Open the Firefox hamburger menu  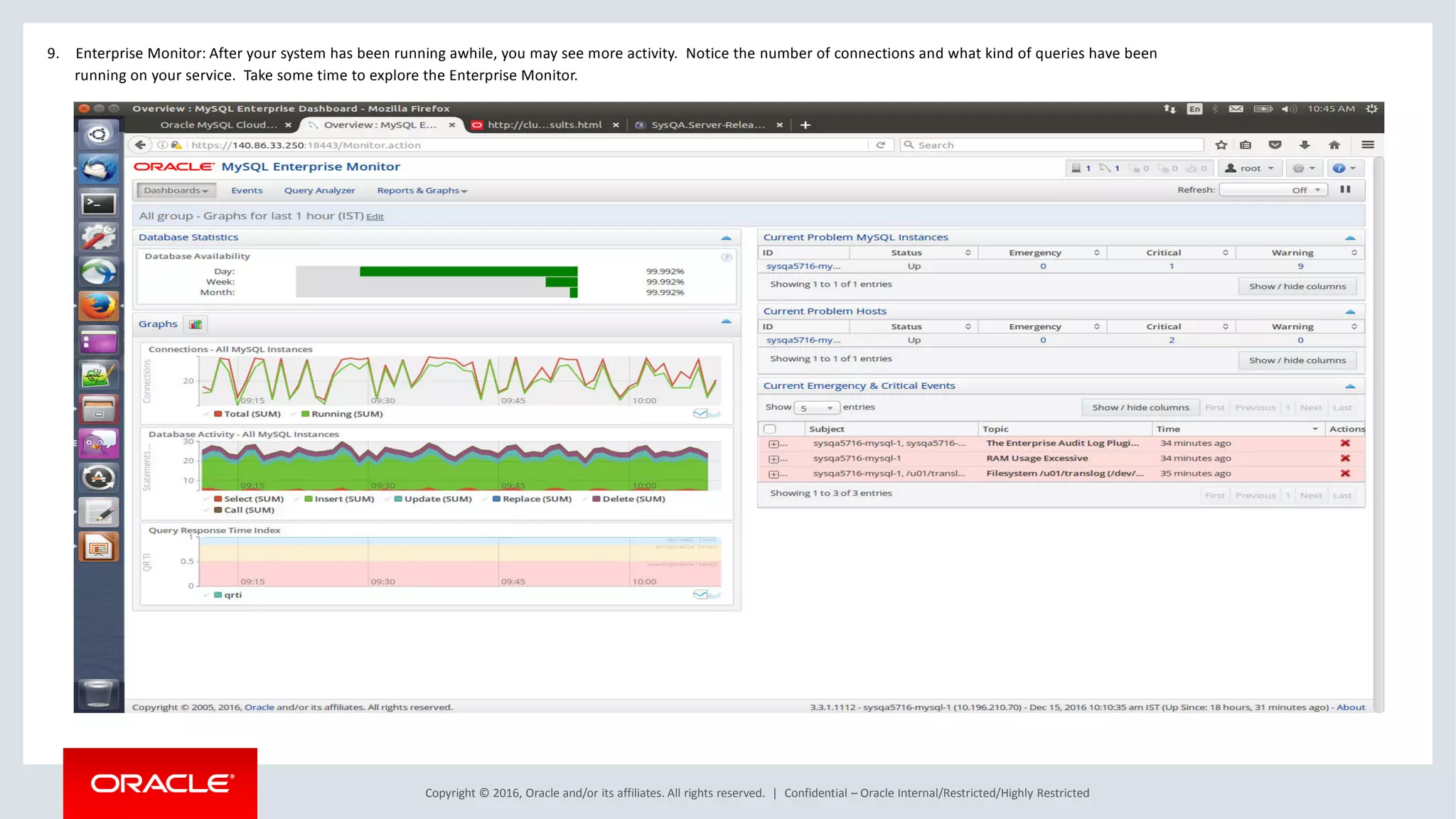click(1368, 145)
